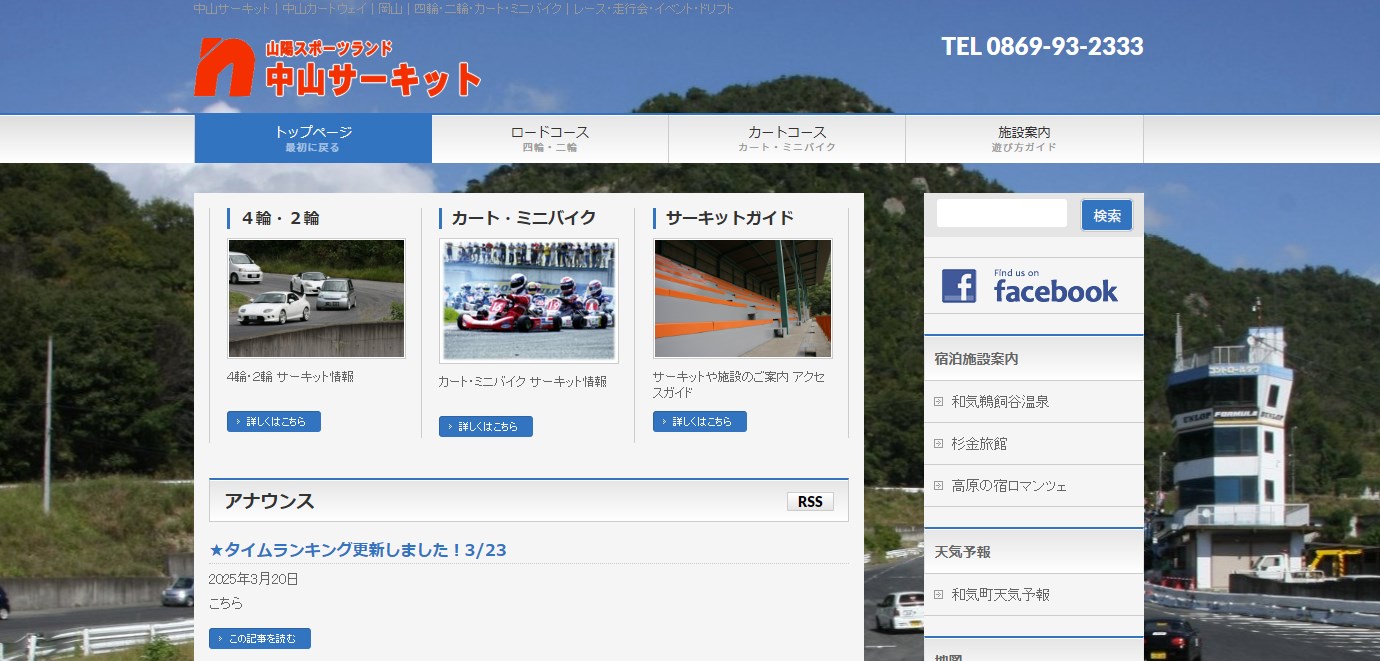The height and width of the screenshot is (661, 1380).
Task: Click 詳しくはこちら under サーキットガイド
Action: [700, 422]
